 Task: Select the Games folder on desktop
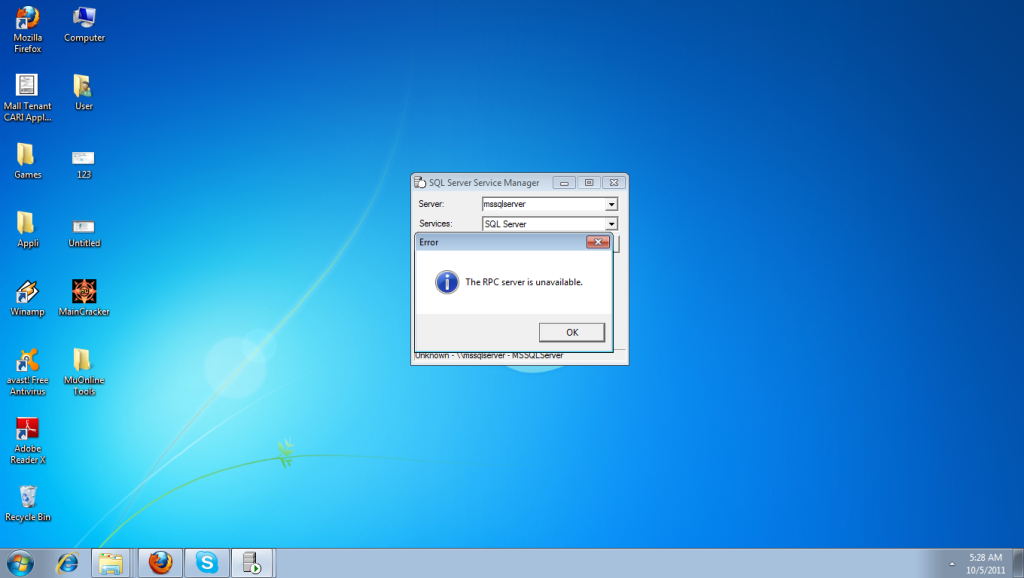coord(27,161)
